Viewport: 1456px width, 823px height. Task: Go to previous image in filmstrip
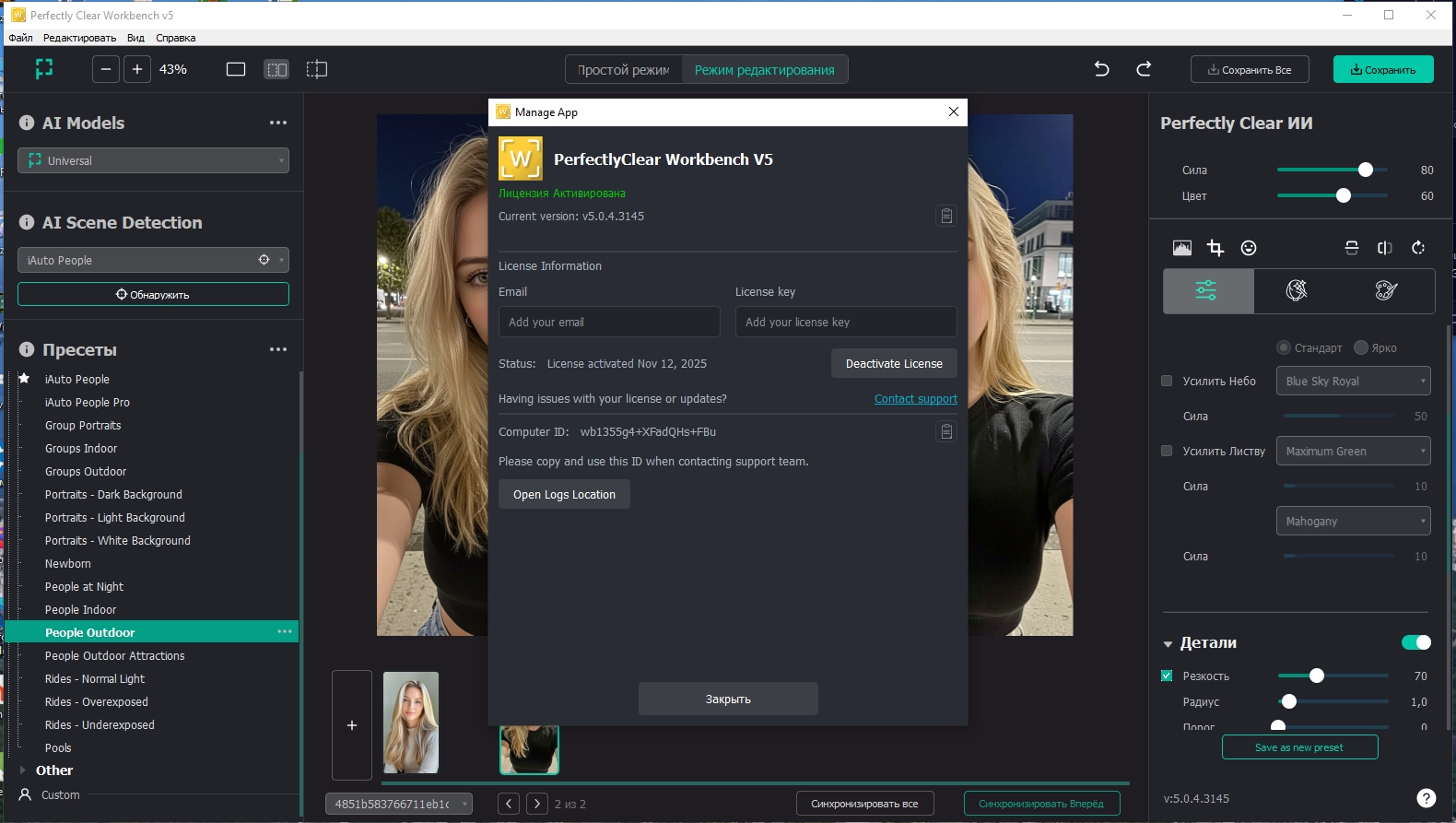coord(509,804)
